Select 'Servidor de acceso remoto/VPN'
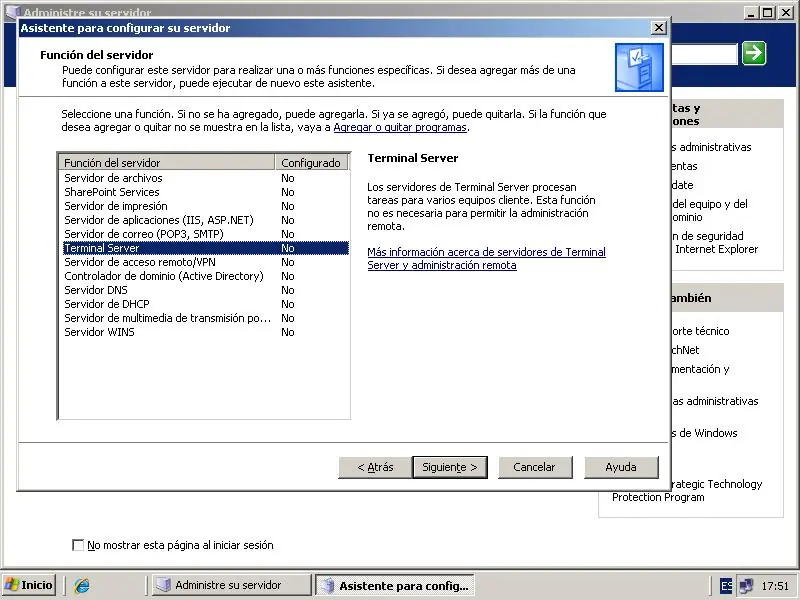800x600 pixels. (x=206, y=262)
